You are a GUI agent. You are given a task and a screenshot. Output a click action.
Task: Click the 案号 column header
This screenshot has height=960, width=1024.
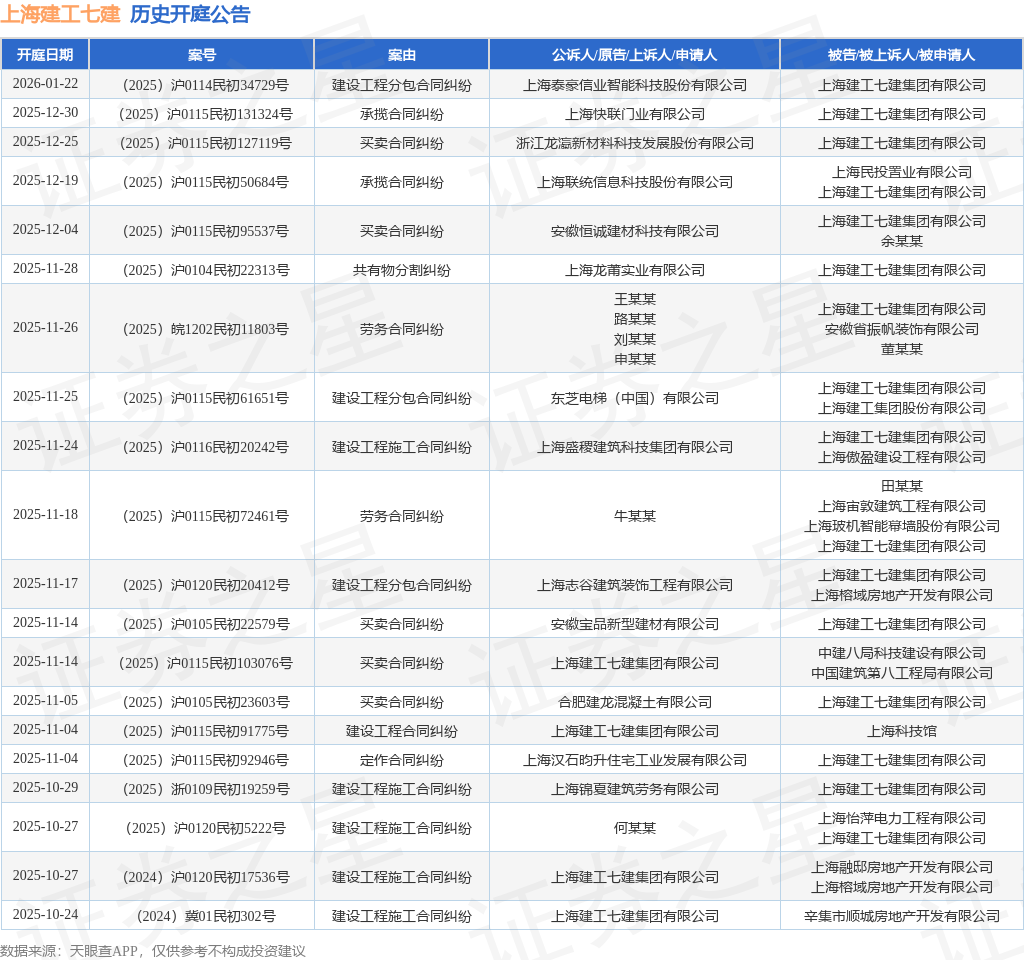(202, 55)
